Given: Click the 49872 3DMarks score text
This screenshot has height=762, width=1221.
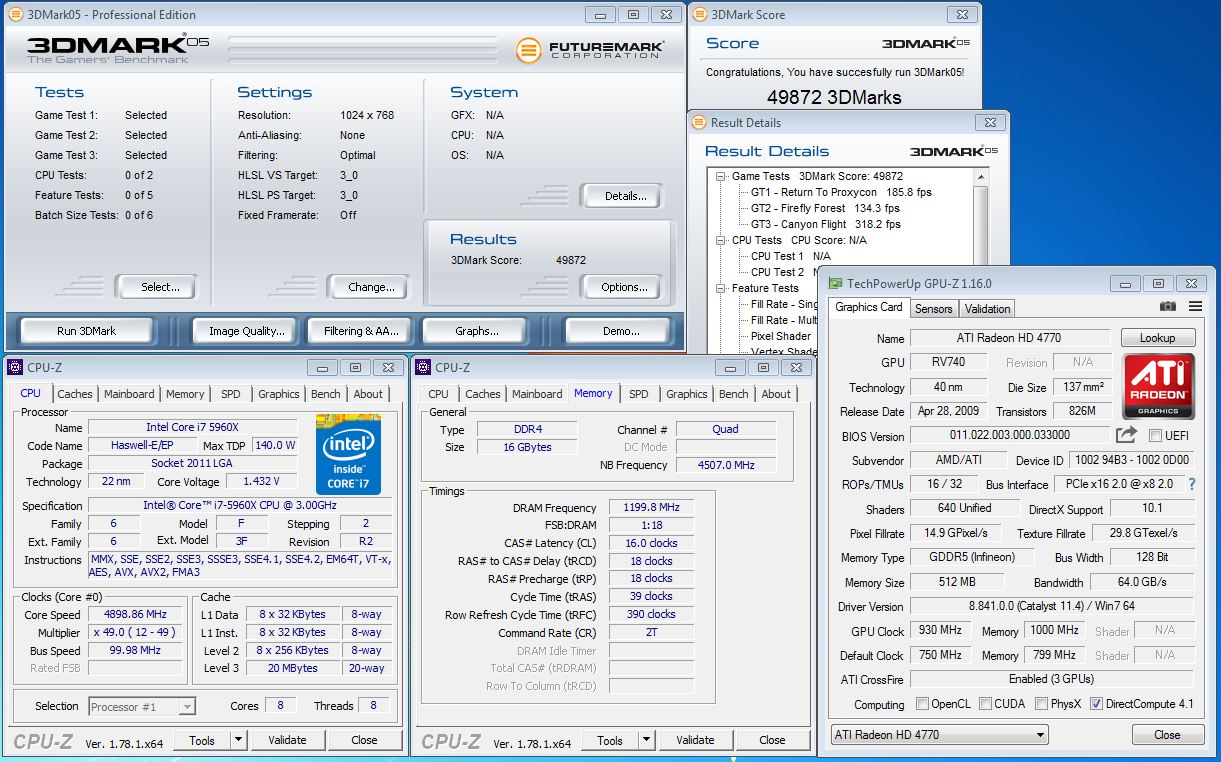Looking at the screenshot, I should point(834,97).
